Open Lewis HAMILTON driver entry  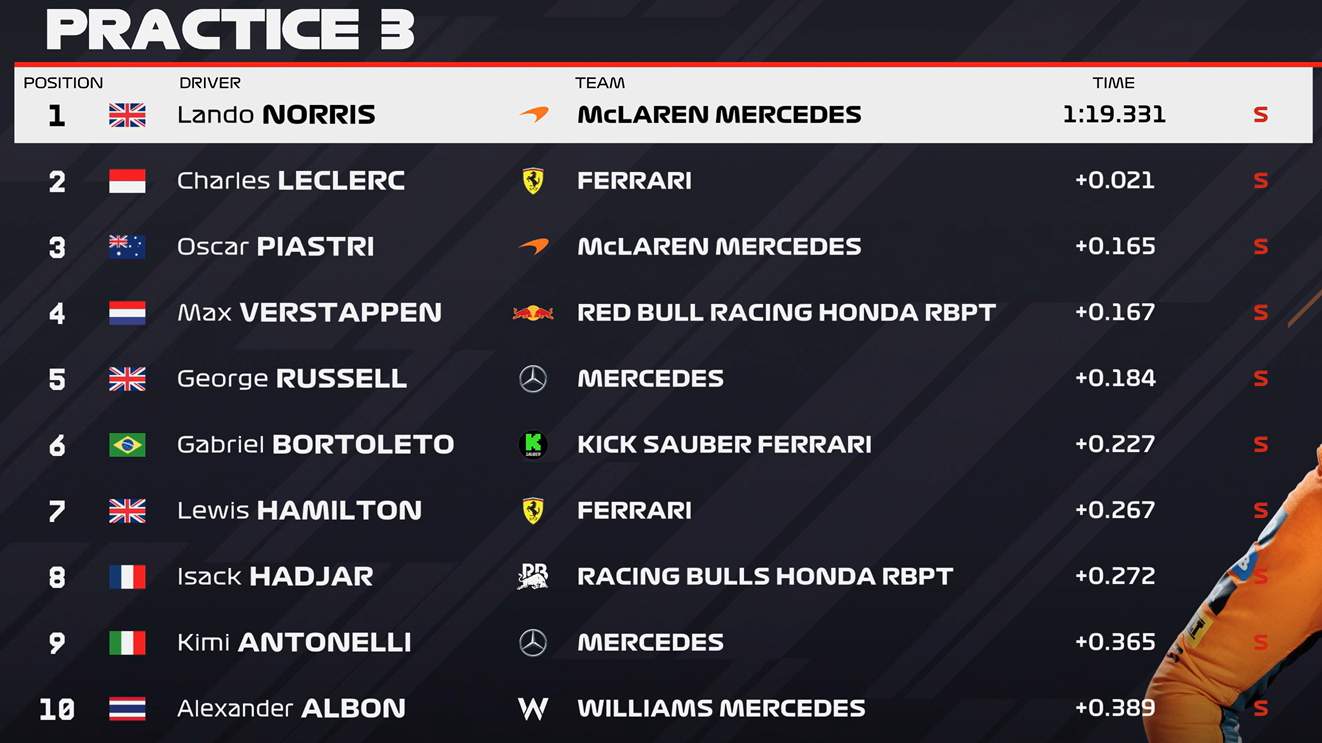[299, 511]
